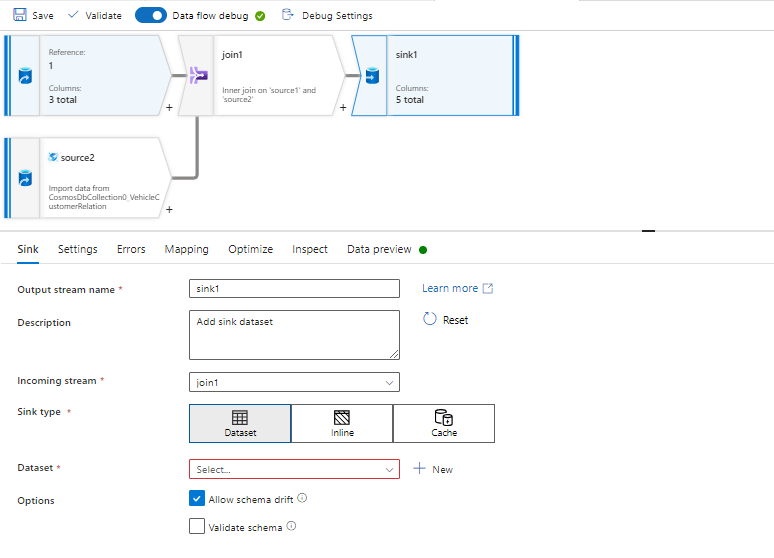
Task: Open the Inspect tab
Action: (310, 249)
